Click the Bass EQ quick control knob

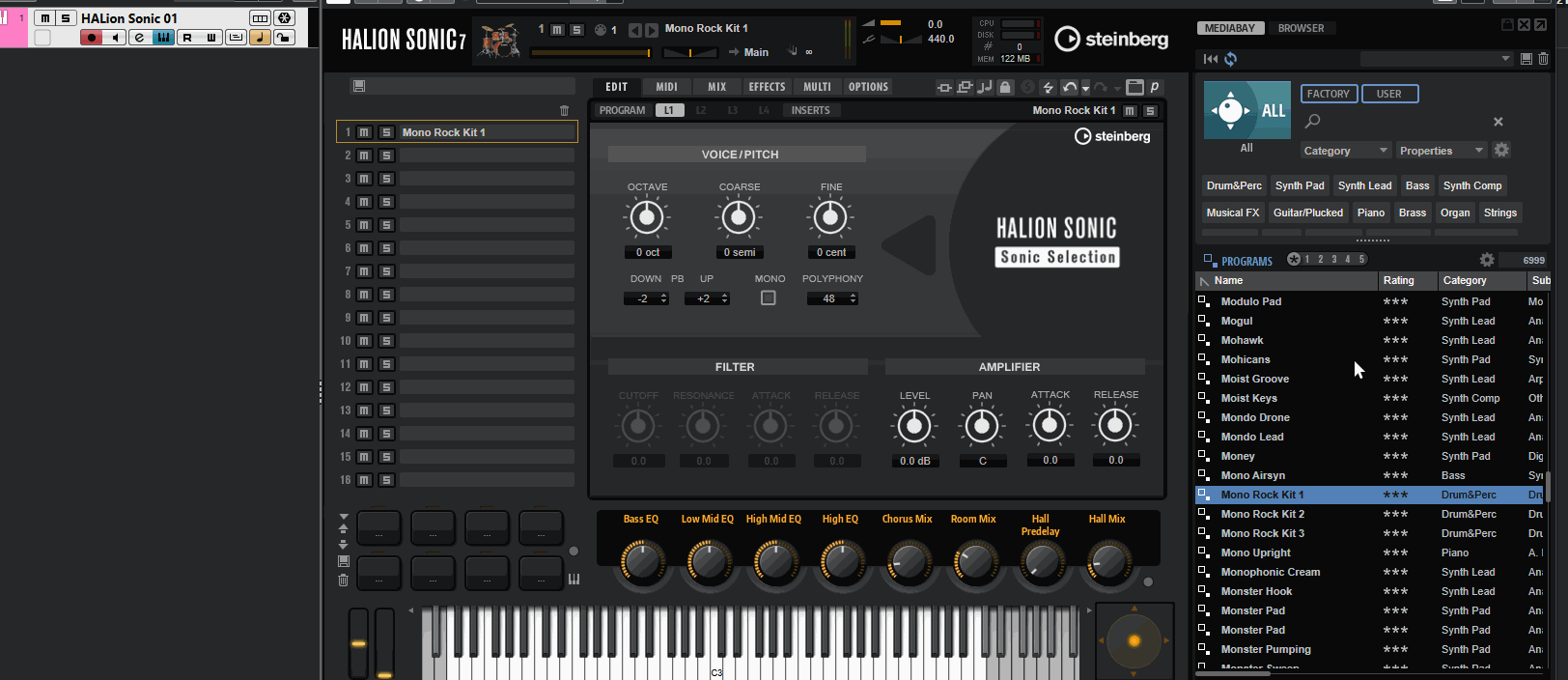[641, 560]
